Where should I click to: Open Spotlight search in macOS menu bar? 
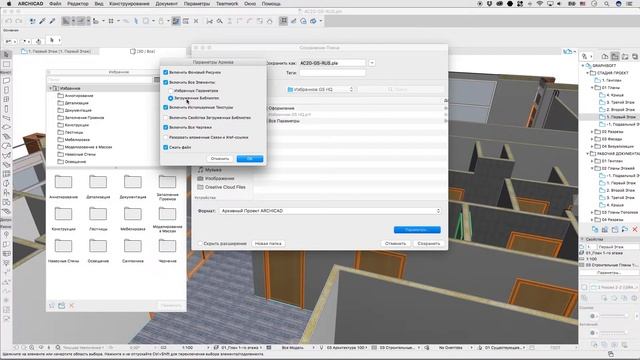[607, 4]
